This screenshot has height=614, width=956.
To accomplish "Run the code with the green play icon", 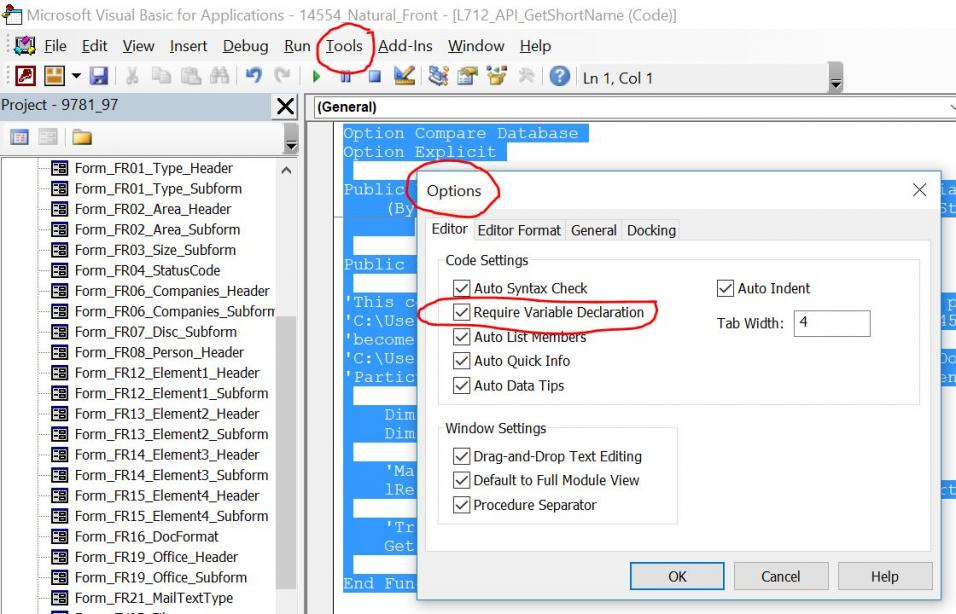I will click(316, 77).
